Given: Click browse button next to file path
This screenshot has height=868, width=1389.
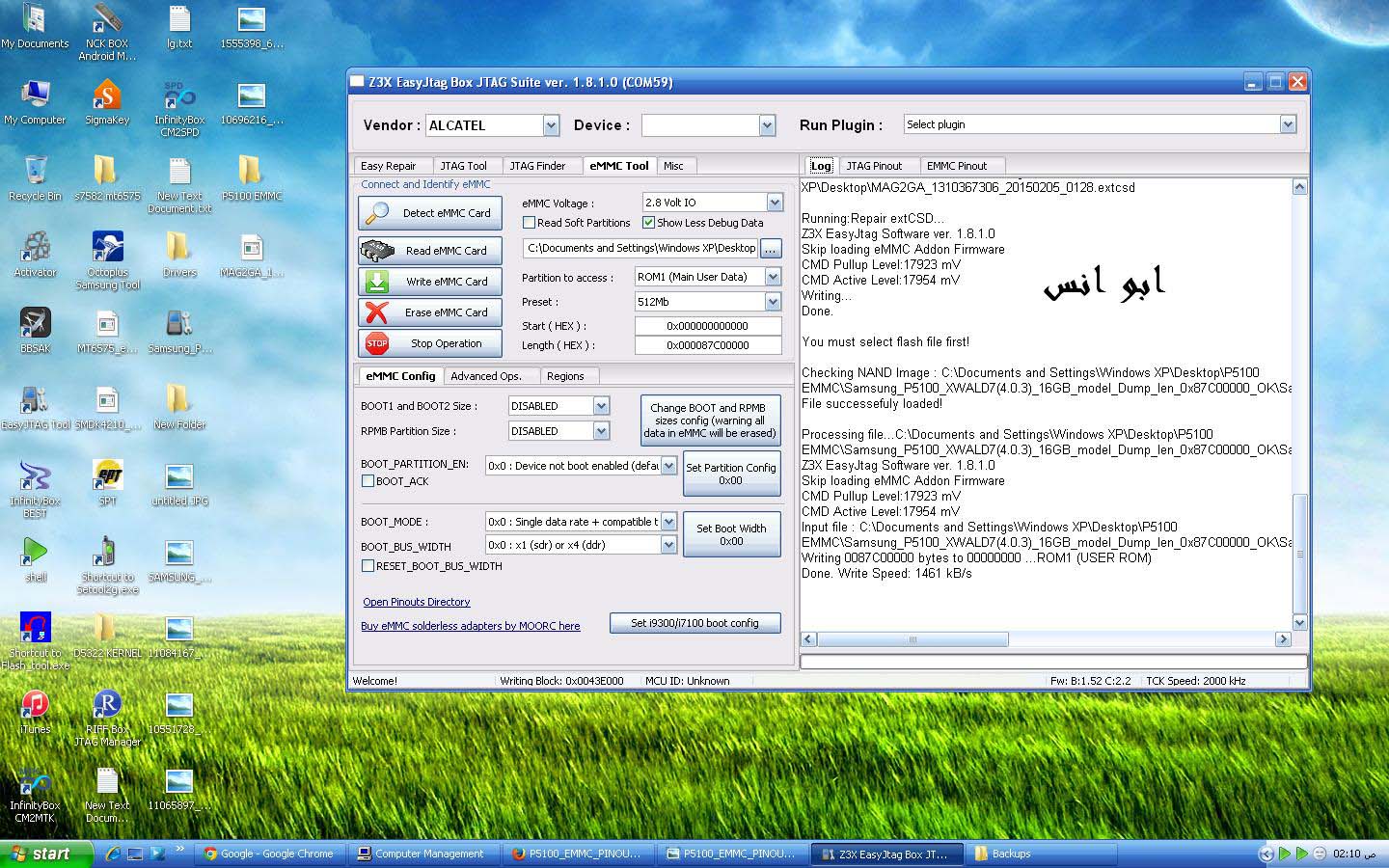Looking at the screenshot, I should click(771, 249).
